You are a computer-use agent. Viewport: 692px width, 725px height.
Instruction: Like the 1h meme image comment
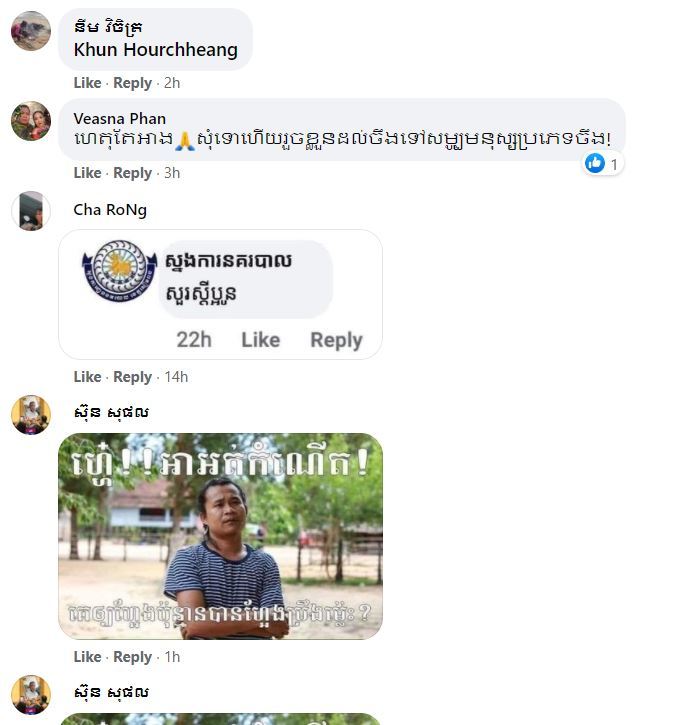pyautogui.click(x=87, y=657)
